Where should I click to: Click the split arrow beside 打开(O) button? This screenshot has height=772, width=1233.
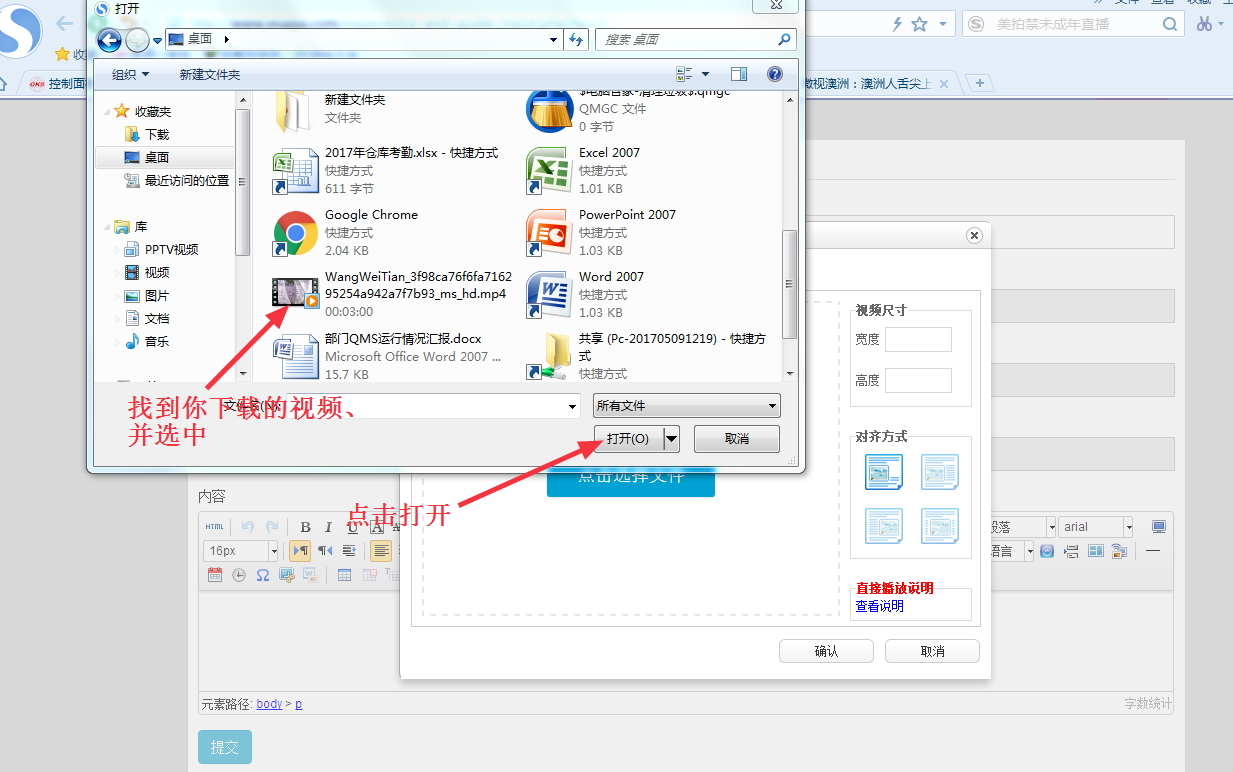pos(672,438)
